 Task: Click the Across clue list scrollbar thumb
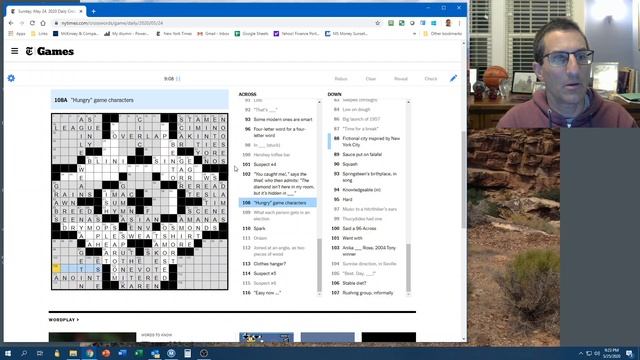click(320, 266)
